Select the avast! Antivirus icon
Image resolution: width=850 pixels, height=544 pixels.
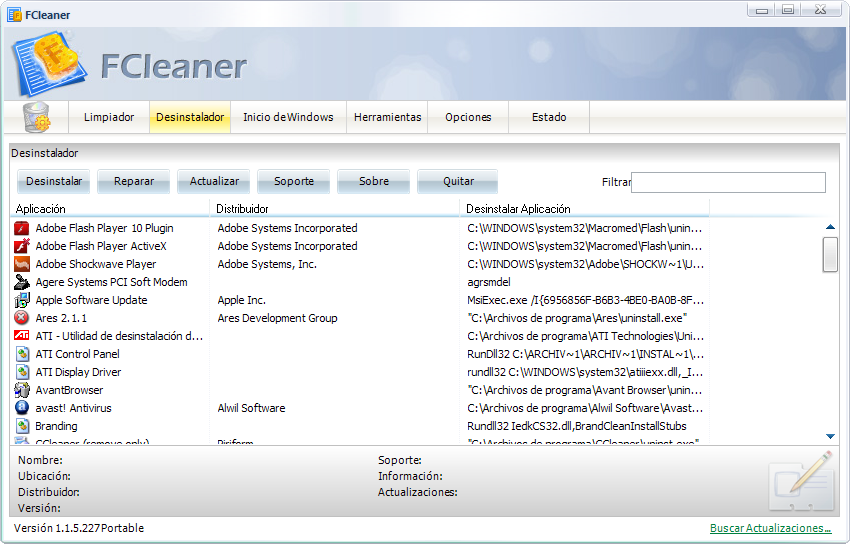[22, 408]
